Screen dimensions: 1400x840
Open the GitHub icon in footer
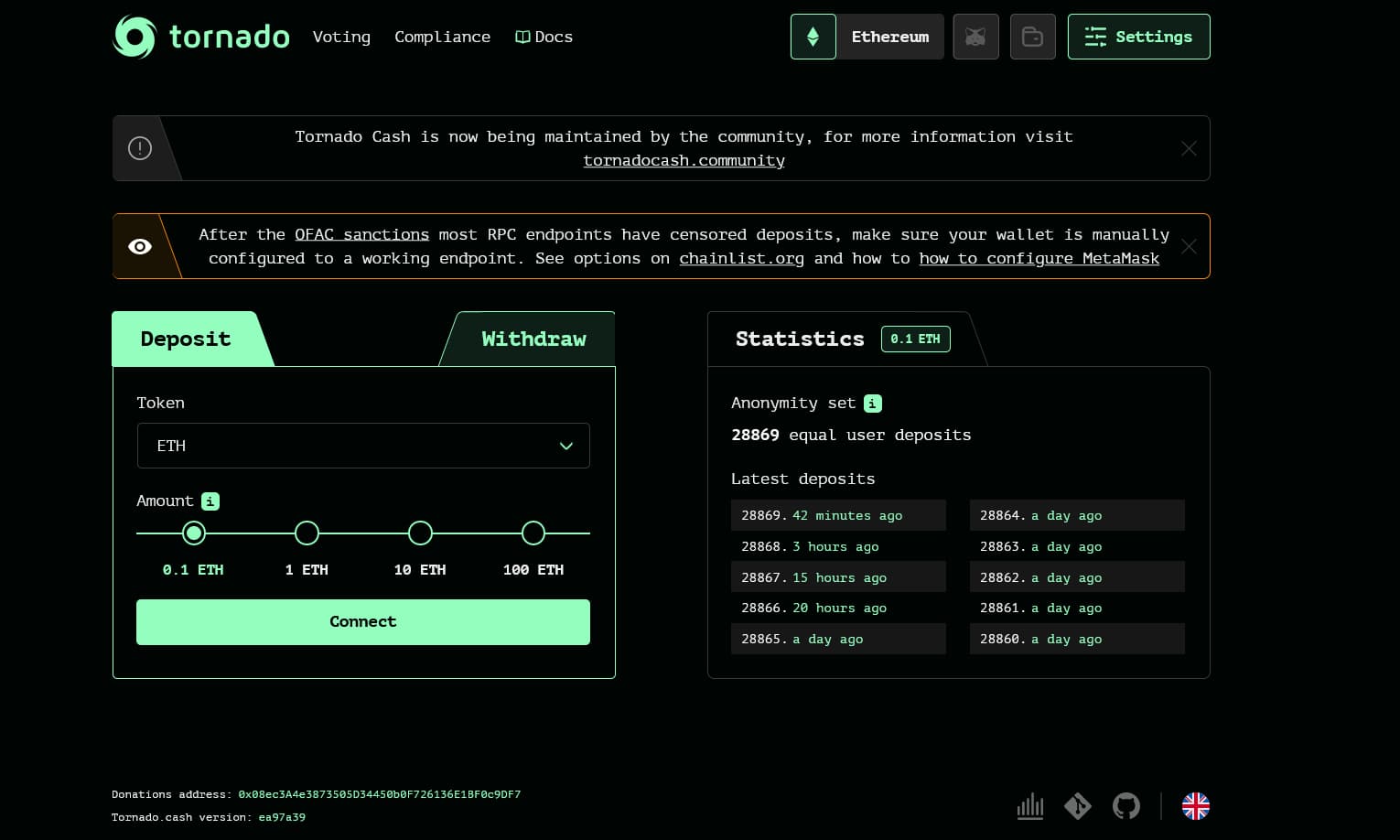point(1126,806)
